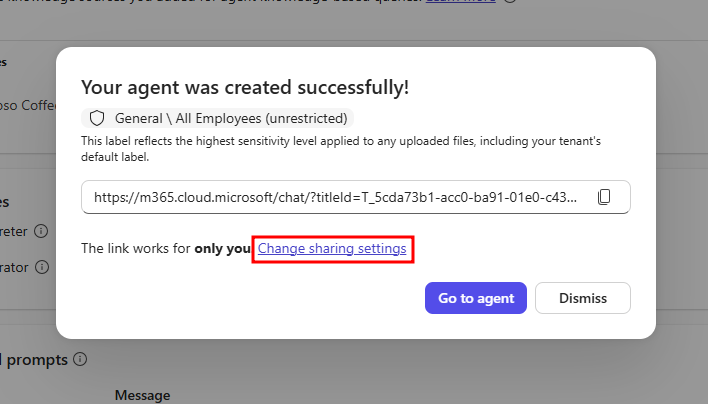Click inside the agent URL field
This screenshot has height=404, width=708.
point(335,197)
